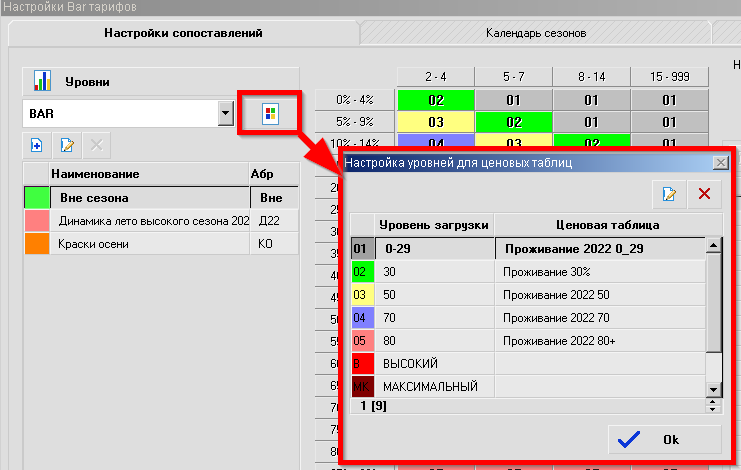
Task: Expand the BAR tariff dropdown
Action: tap(224, 114)
